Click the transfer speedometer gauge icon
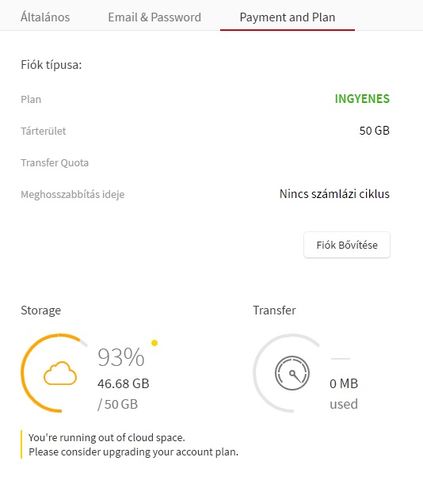This screenshot has height=480, width=423. tap(292, 373)
